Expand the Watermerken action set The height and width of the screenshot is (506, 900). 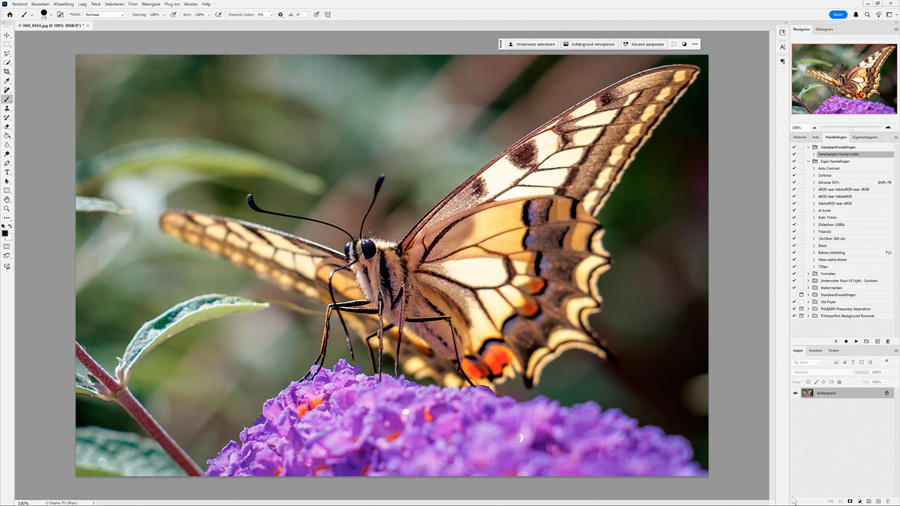point(809,288)
